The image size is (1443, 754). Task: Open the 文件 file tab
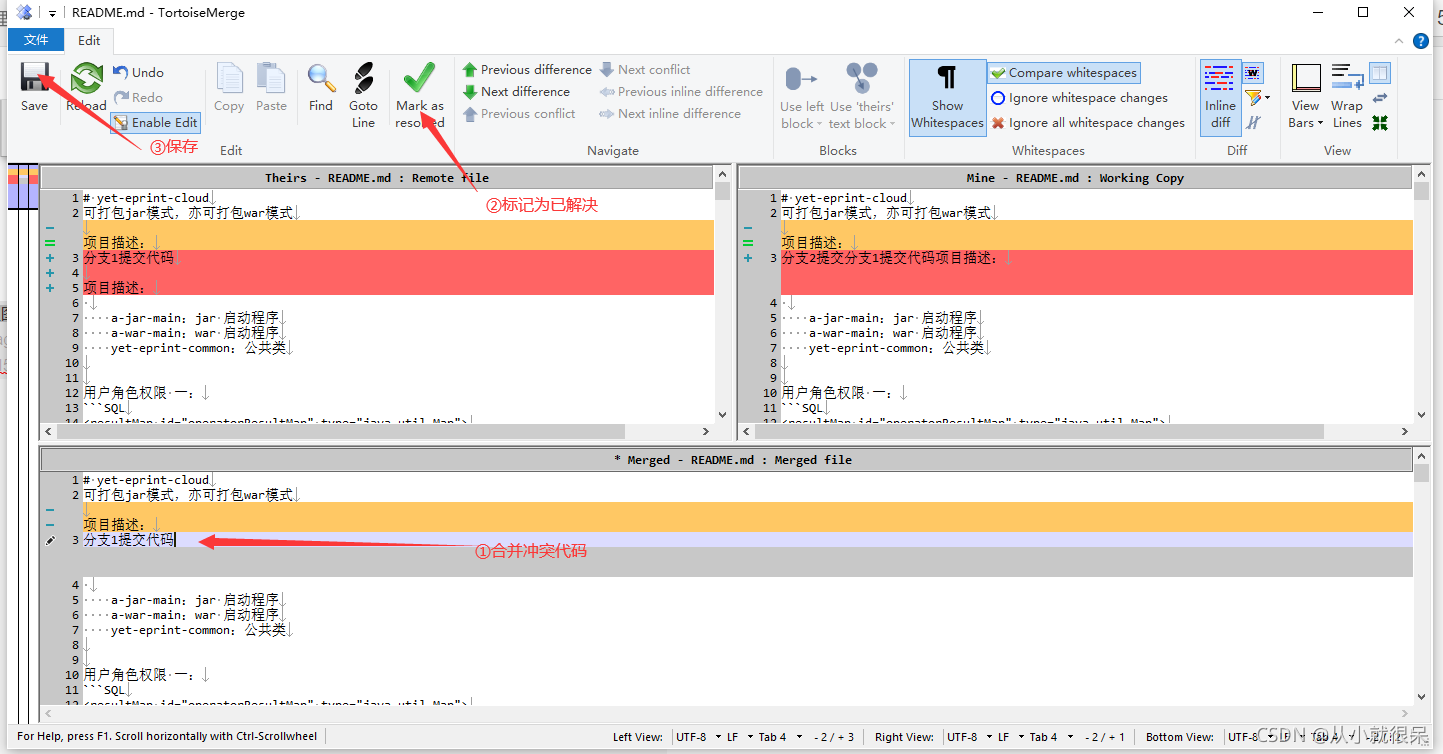[36, 40]
